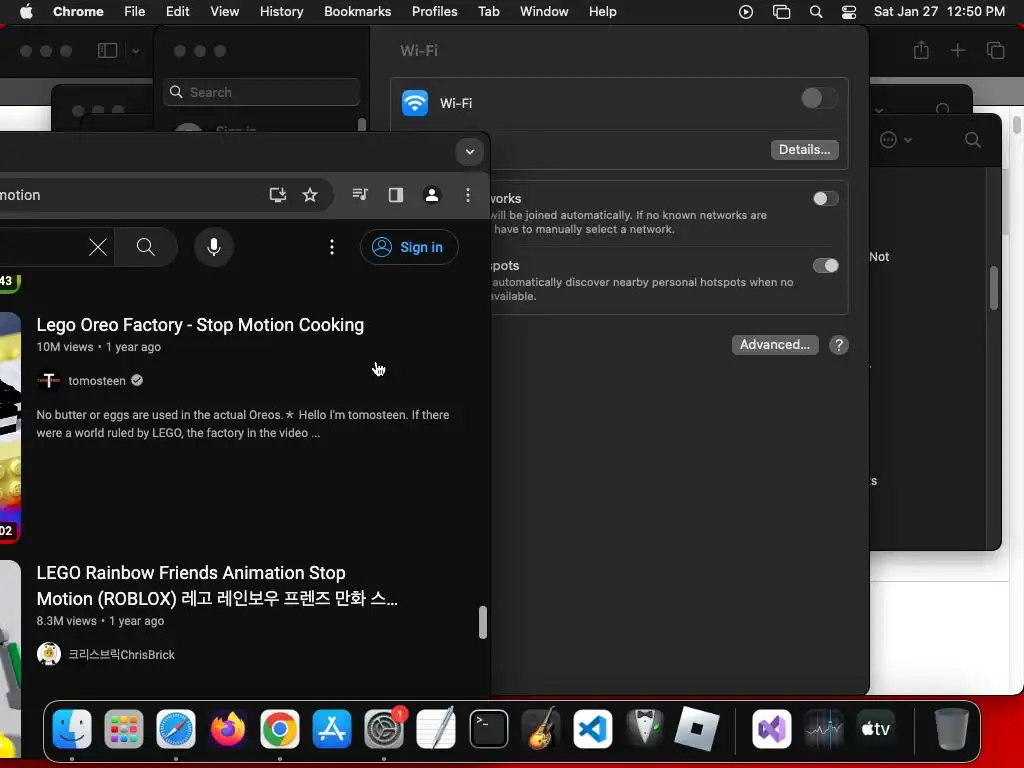Screen dimensions: 1024x768
Task: Open Chrome menu in menu bar
Action: 78,11
